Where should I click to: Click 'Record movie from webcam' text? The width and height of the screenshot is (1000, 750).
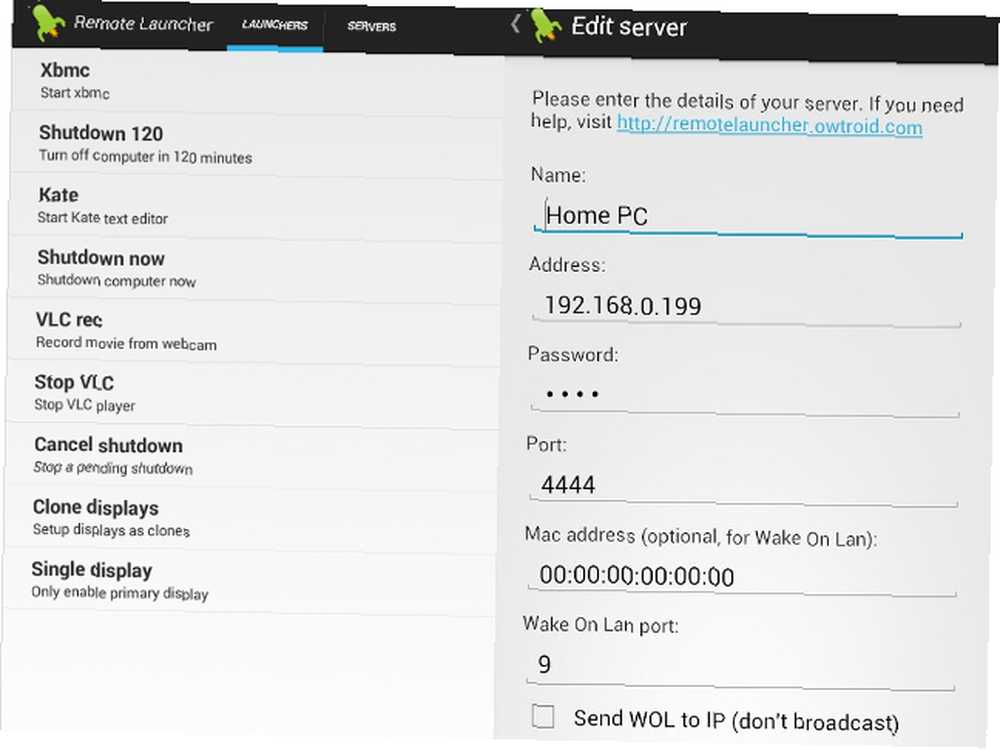pos(126,343)
